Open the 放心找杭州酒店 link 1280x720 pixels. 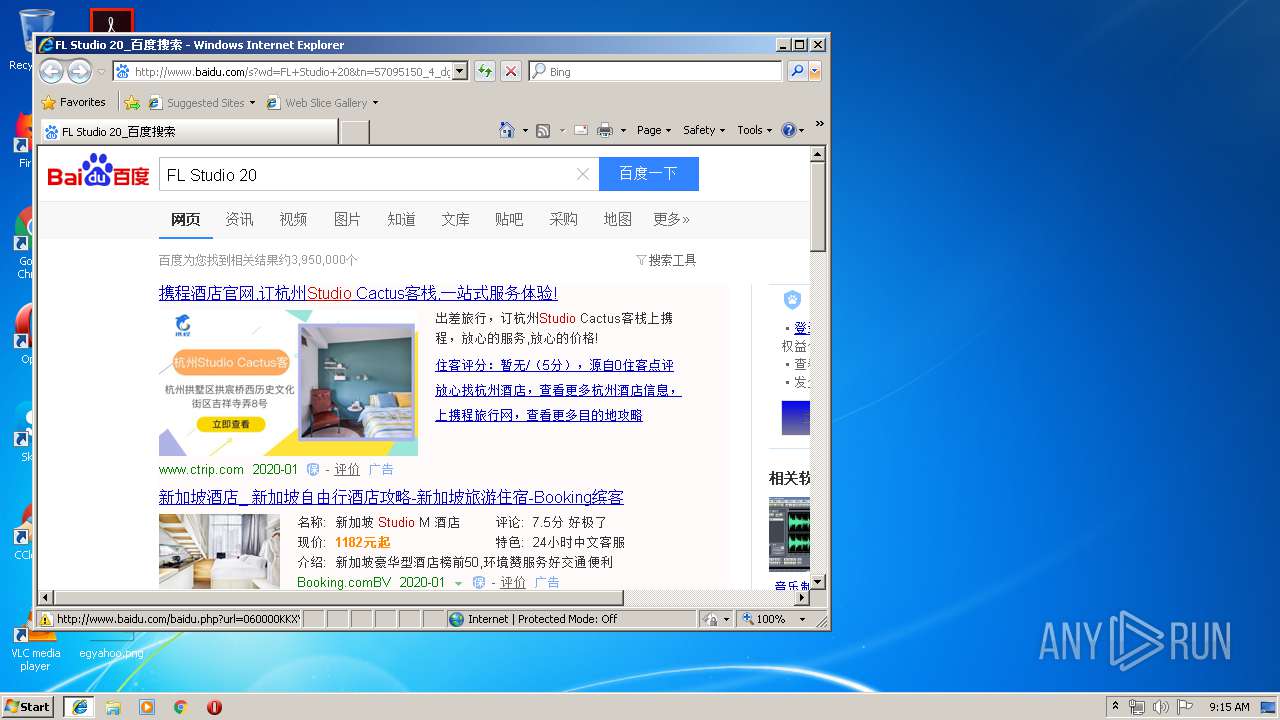coord(558,390)
